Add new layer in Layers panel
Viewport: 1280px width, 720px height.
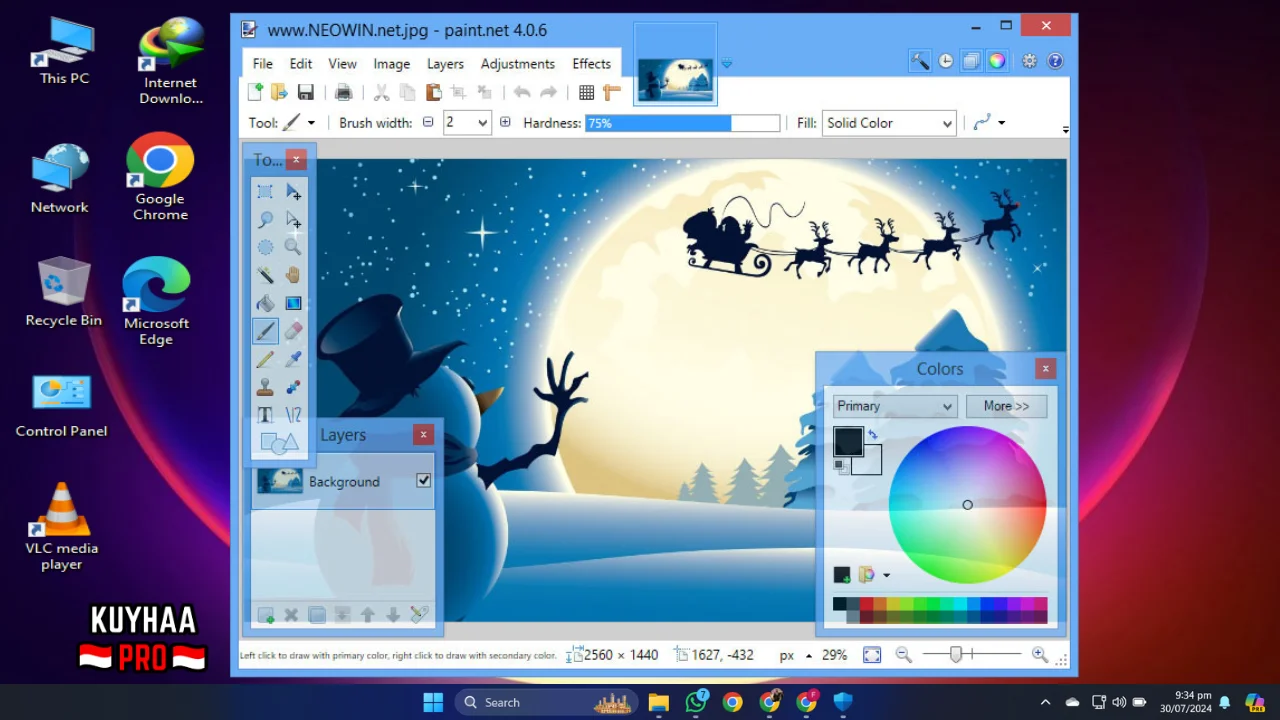pyautogui.click(x=266, y=615)
